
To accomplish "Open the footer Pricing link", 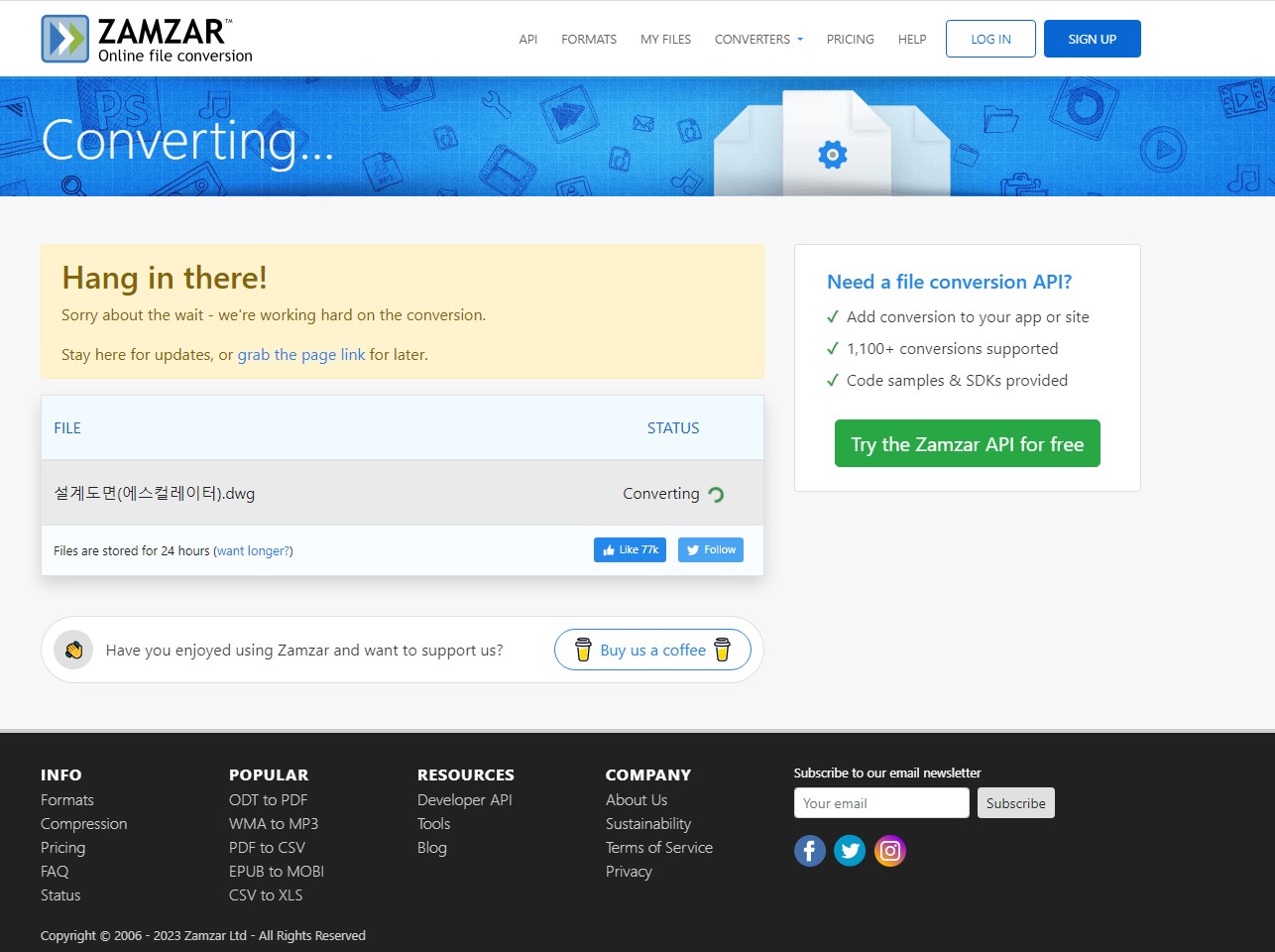I will pos(62,848).
